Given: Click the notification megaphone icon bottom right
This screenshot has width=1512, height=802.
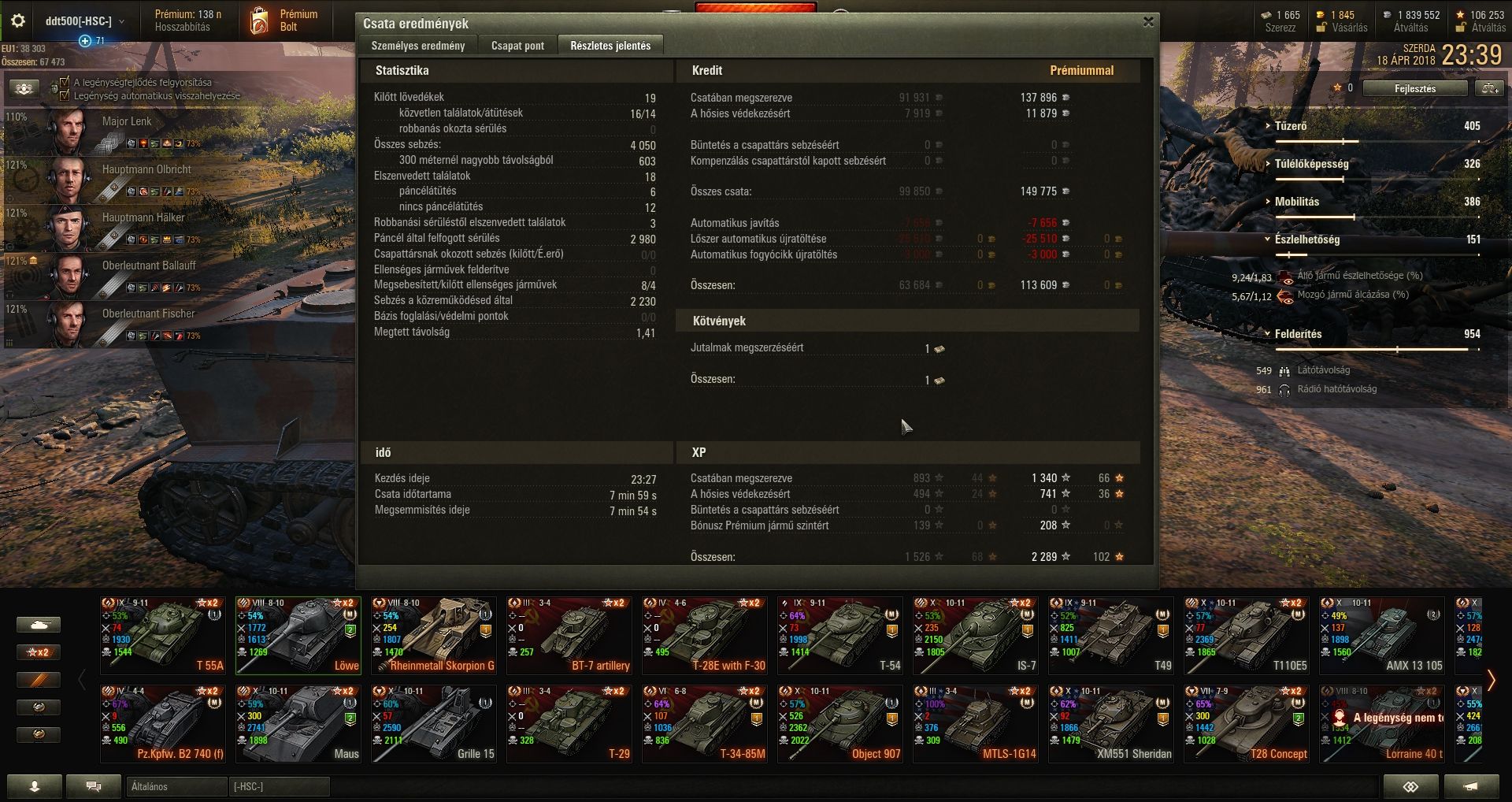Looking at the screenshot, I should 1471,786.
